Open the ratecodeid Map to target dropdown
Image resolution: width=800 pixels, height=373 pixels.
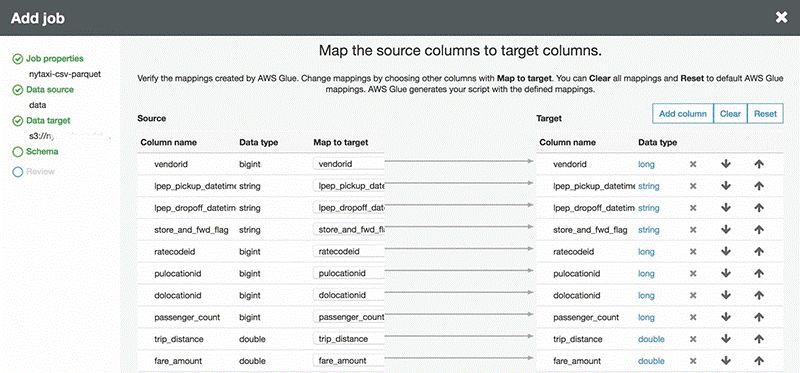[x=348, y=252]
